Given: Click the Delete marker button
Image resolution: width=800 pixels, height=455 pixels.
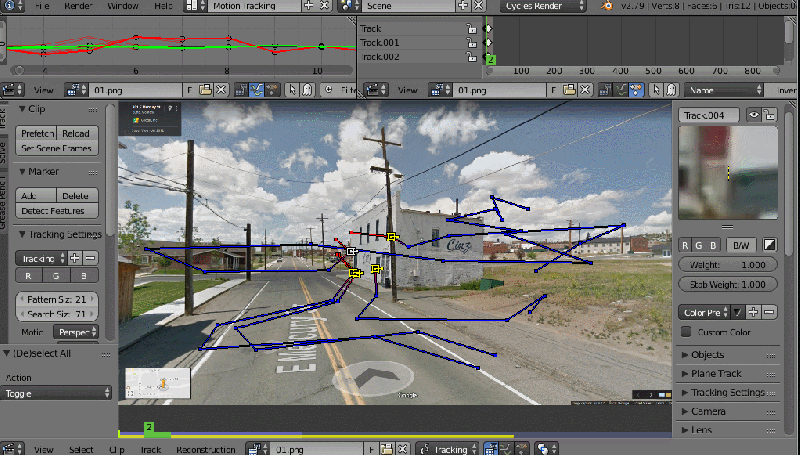Looking at the screenshot, I should tap(78, 196).
